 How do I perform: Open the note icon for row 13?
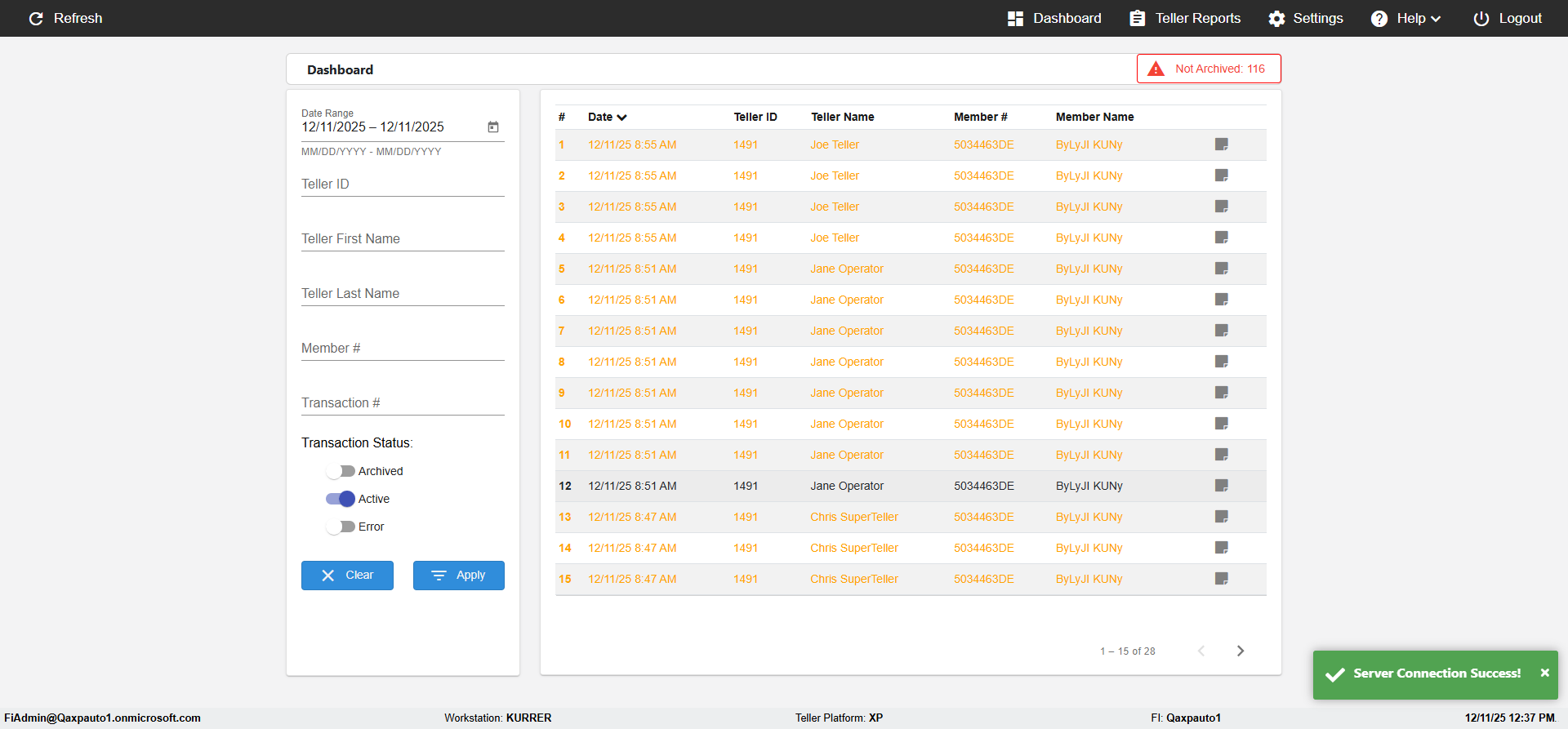(1222, 517)
